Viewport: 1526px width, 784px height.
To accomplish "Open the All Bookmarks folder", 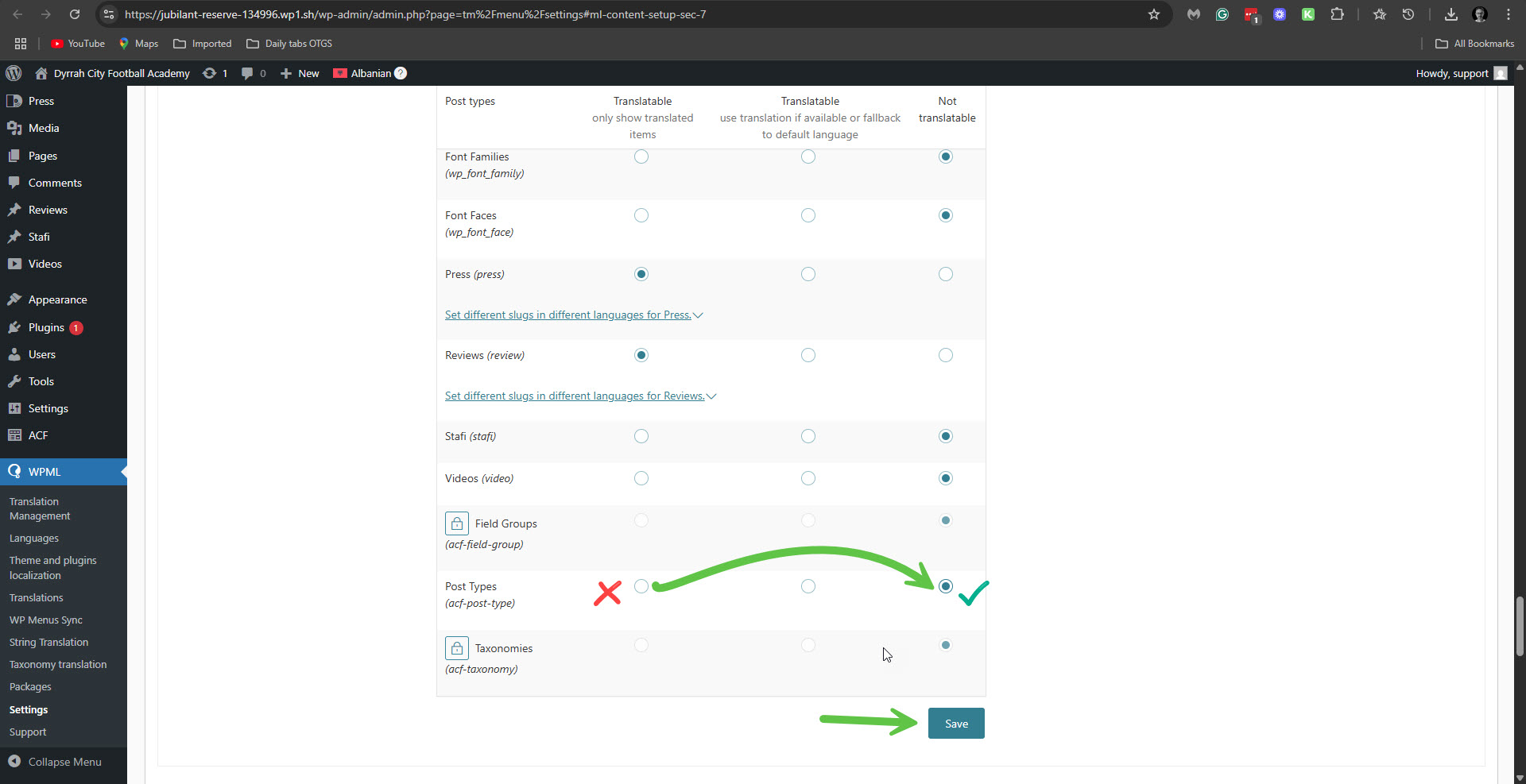I will coord(1475,44).
